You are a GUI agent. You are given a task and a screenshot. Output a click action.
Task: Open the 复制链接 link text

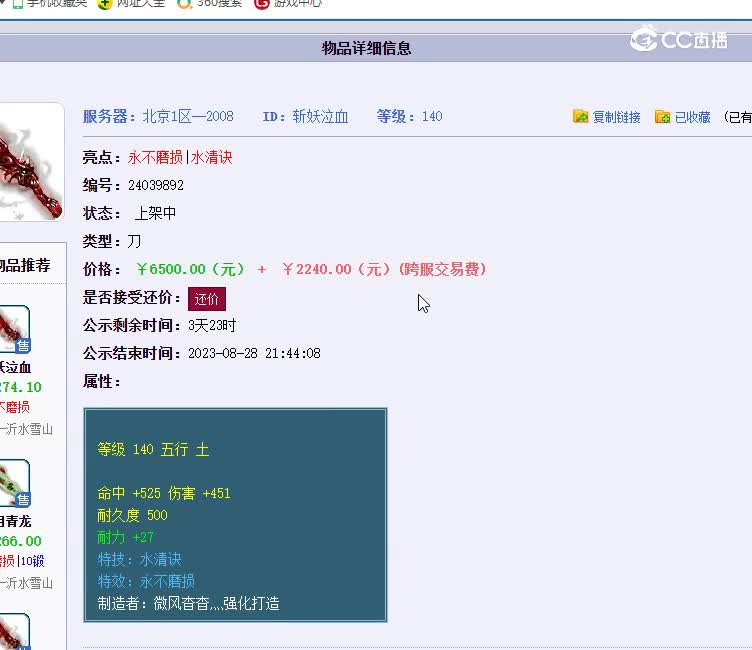(x=616, y=117)
